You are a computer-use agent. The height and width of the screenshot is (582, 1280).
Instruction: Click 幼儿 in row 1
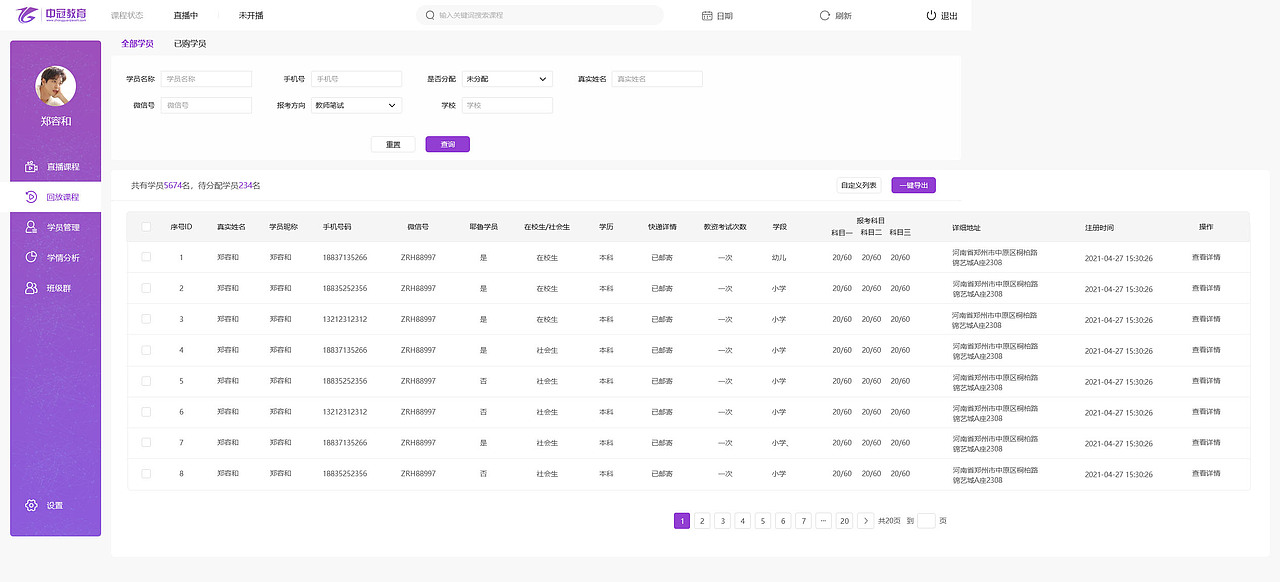coord(779,258)
